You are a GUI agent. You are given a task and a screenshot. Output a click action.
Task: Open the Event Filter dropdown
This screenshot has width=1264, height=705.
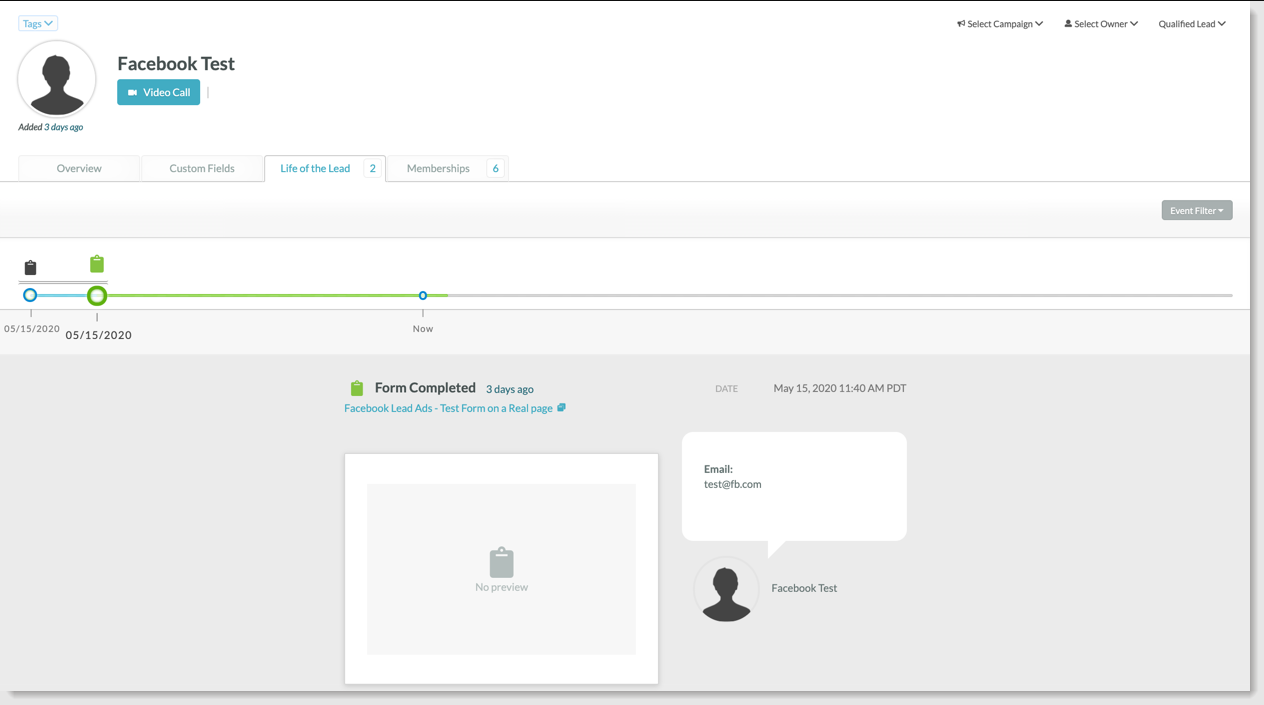(1196, 211)
